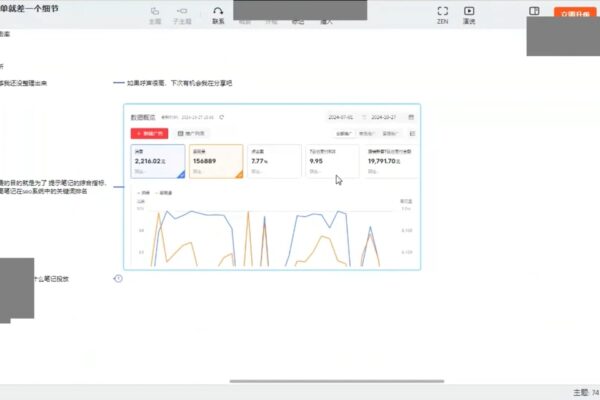Click the start date 2024-07-01 field

[341, 117]
